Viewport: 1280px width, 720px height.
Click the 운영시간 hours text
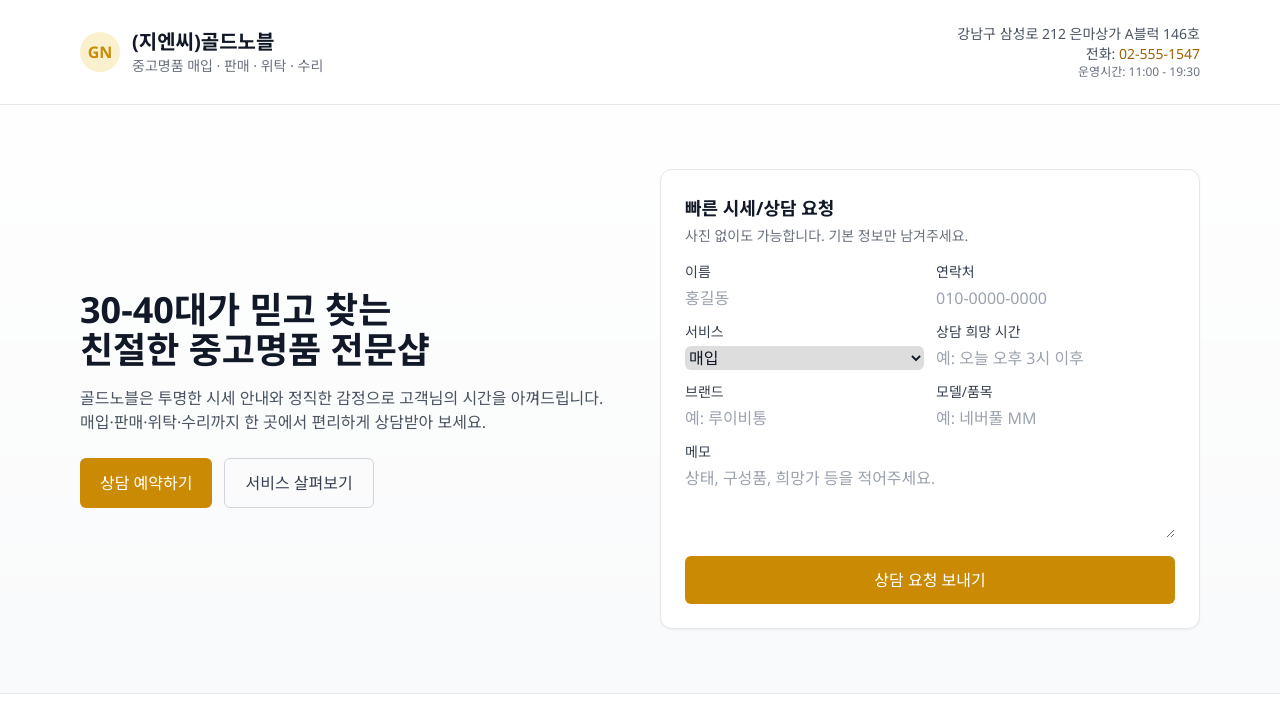(x=1138, y=72)
